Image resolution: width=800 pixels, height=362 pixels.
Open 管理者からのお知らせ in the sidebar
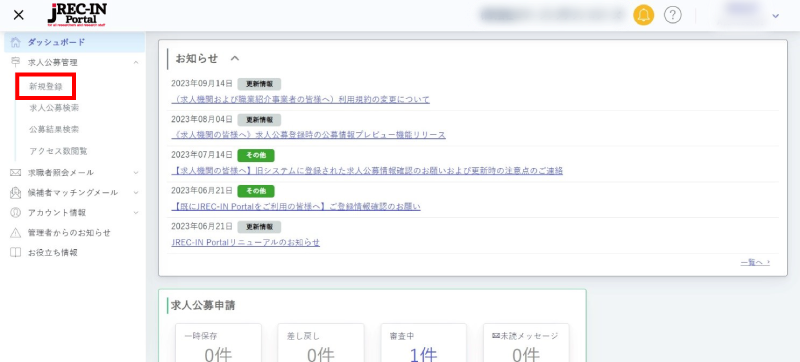pos(69,232)
